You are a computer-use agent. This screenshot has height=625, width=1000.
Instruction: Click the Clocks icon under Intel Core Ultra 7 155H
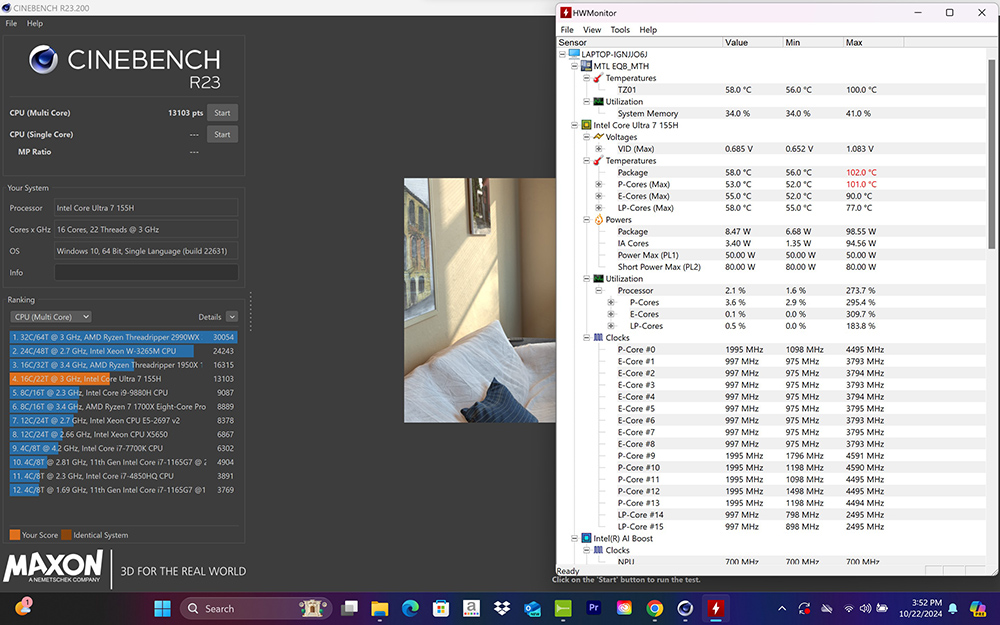click(598, 337)
